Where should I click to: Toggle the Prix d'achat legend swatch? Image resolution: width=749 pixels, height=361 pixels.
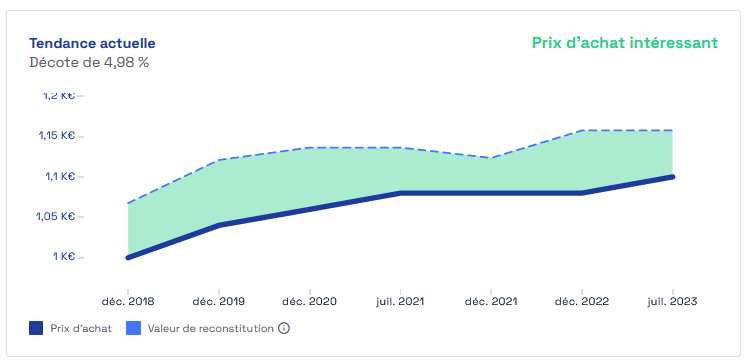click(x=36, y=329)
